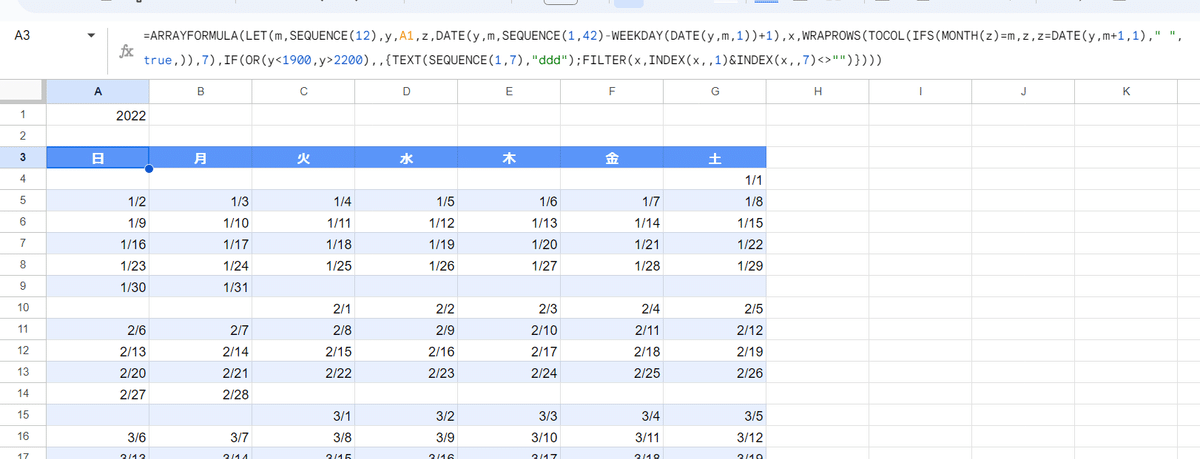Click the cell with date 1/2

[x=98, y=201]
